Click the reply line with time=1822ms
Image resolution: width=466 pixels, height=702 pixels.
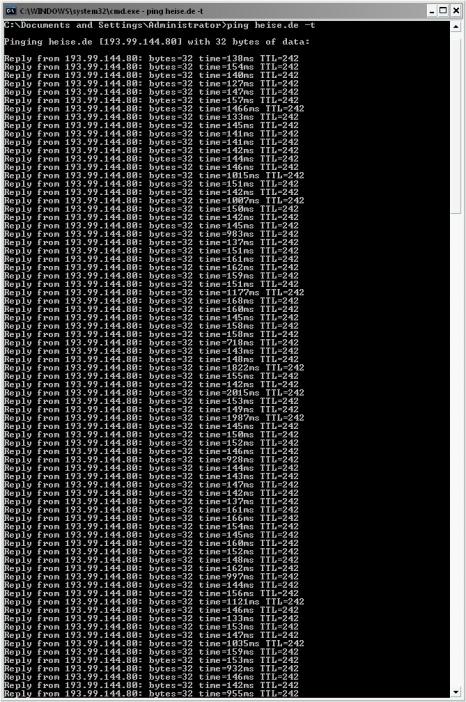click(x=154, y=368)
